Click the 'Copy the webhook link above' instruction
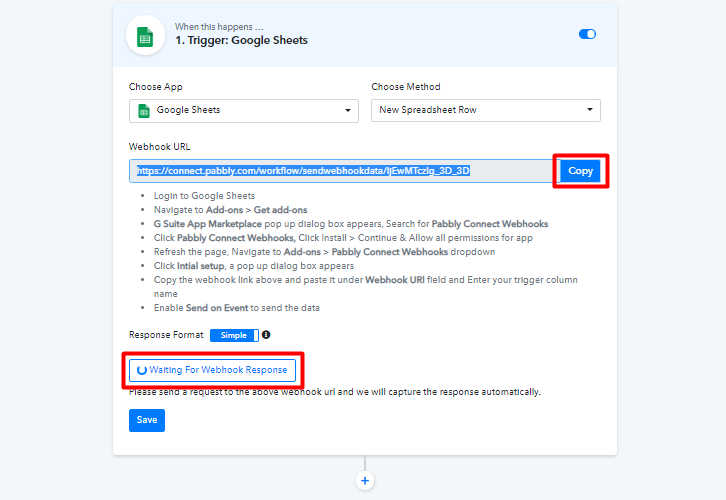This screenshot has width=726, height=500. (366, 287)
